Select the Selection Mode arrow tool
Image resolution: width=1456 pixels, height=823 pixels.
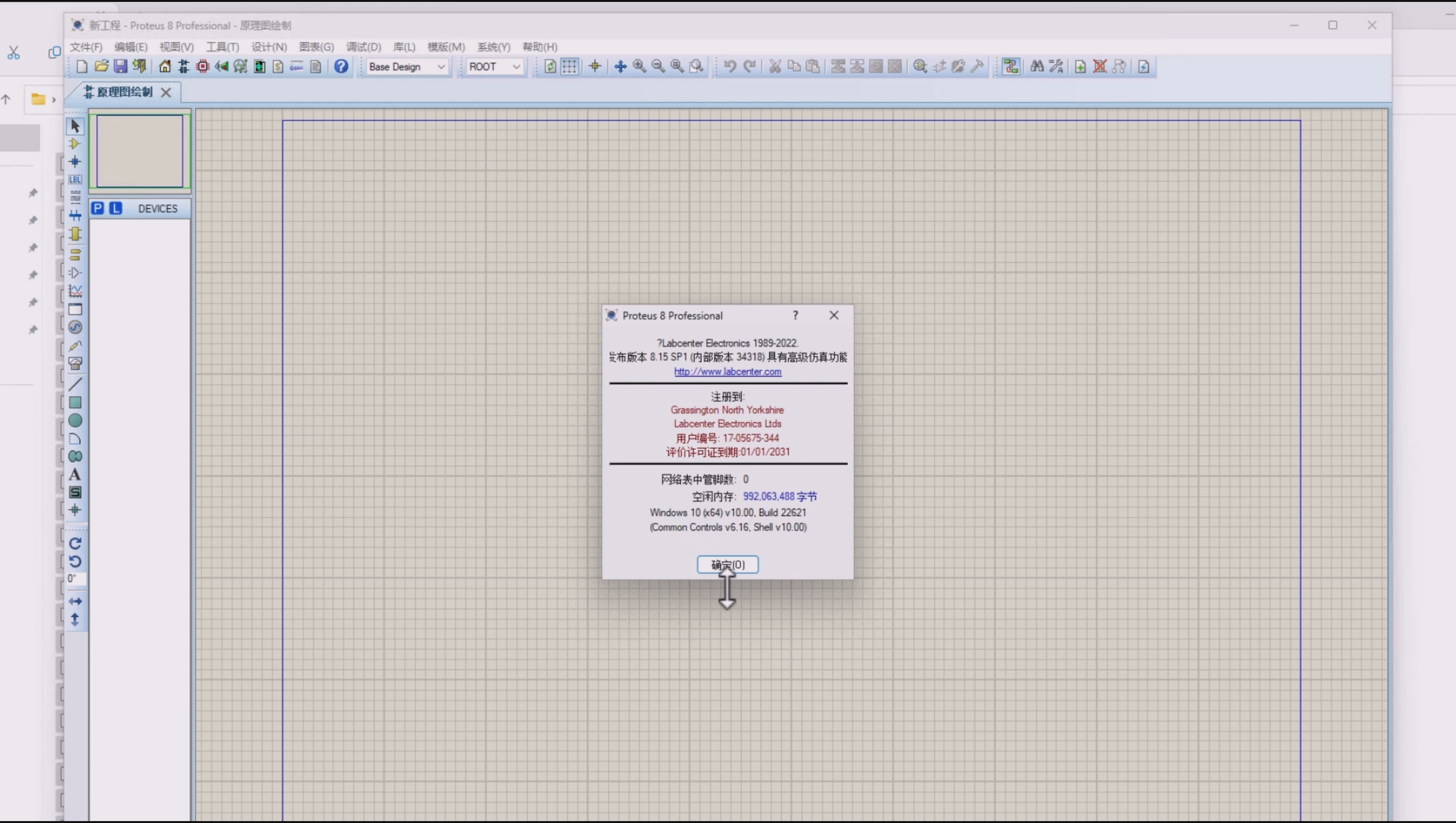75,126
